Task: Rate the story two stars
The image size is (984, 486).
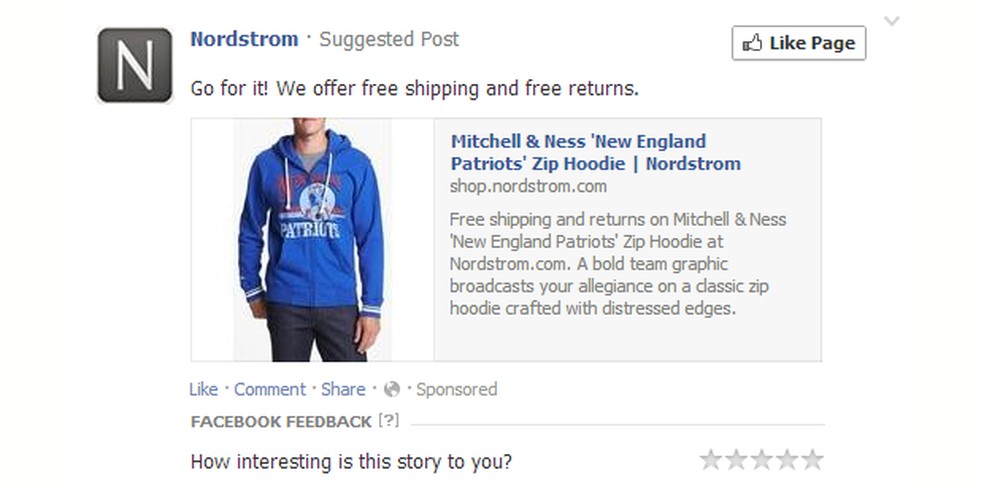Action: point(736,460)
